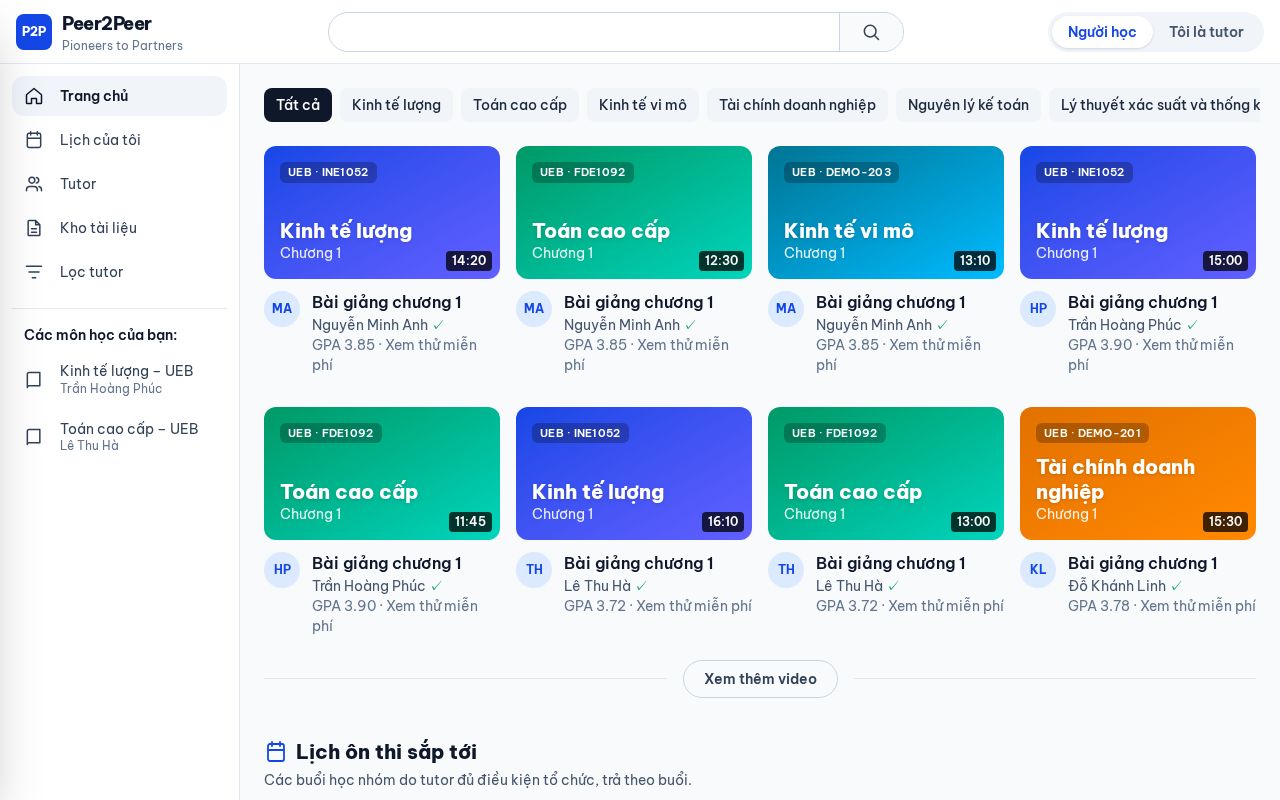
Task: Click the MA avatar under the 14:20 video
Action: click(282, 309)
